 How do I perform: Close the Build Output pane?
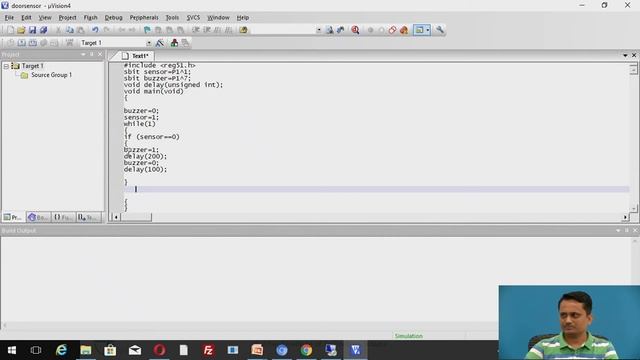click(x=635, y=231)
